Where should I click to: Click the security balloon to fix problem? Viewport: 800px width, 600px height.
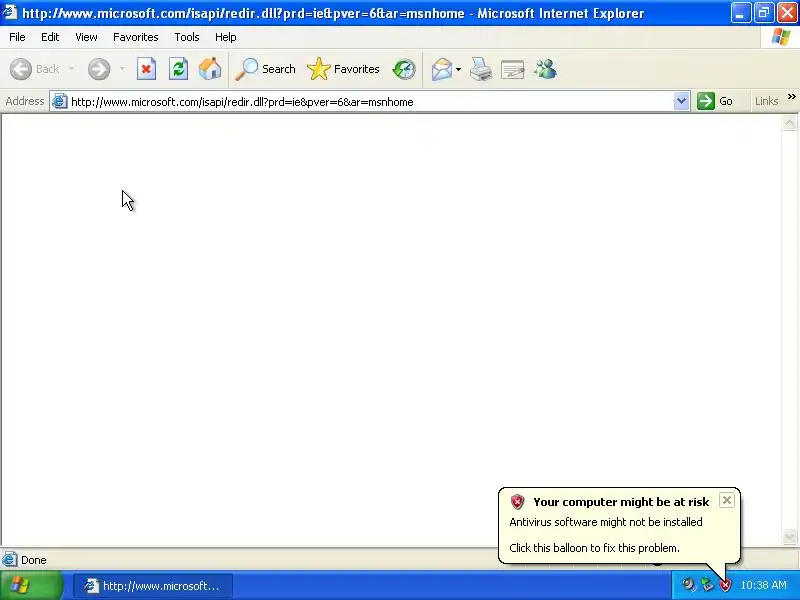pyautogui.click(x=618, y=526)
